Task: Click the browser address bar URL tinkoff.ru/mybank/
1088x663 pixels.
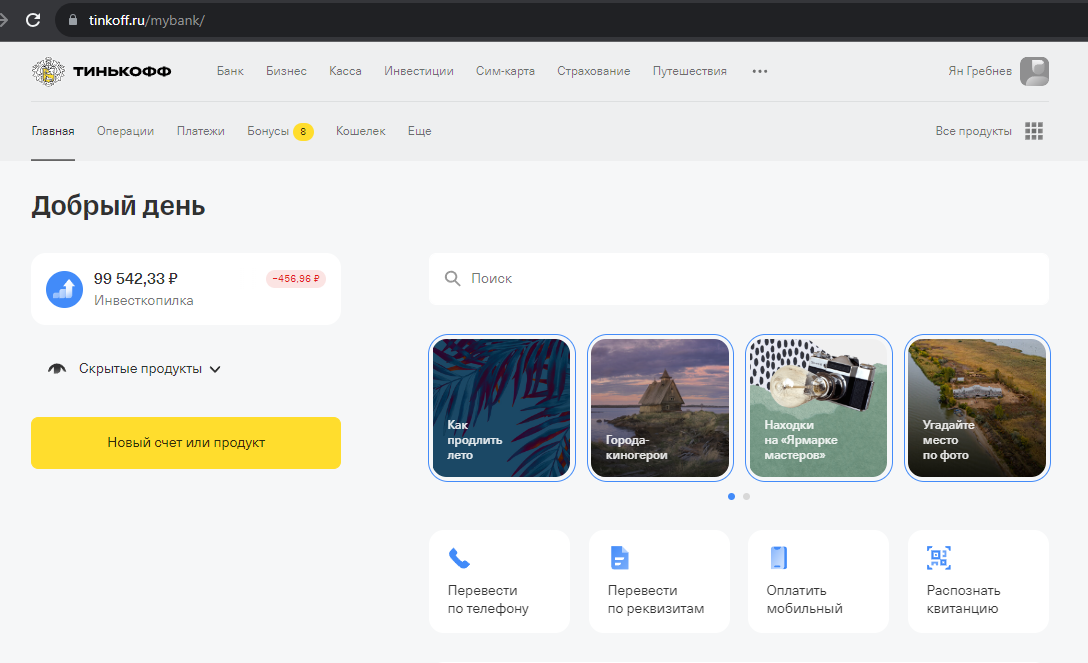Action: pos(146,20)
